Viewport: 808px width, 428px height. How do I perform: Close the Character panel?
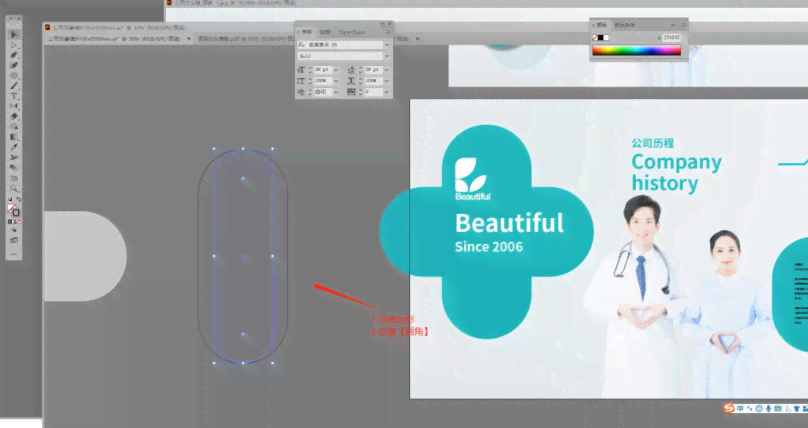[390, 24]
